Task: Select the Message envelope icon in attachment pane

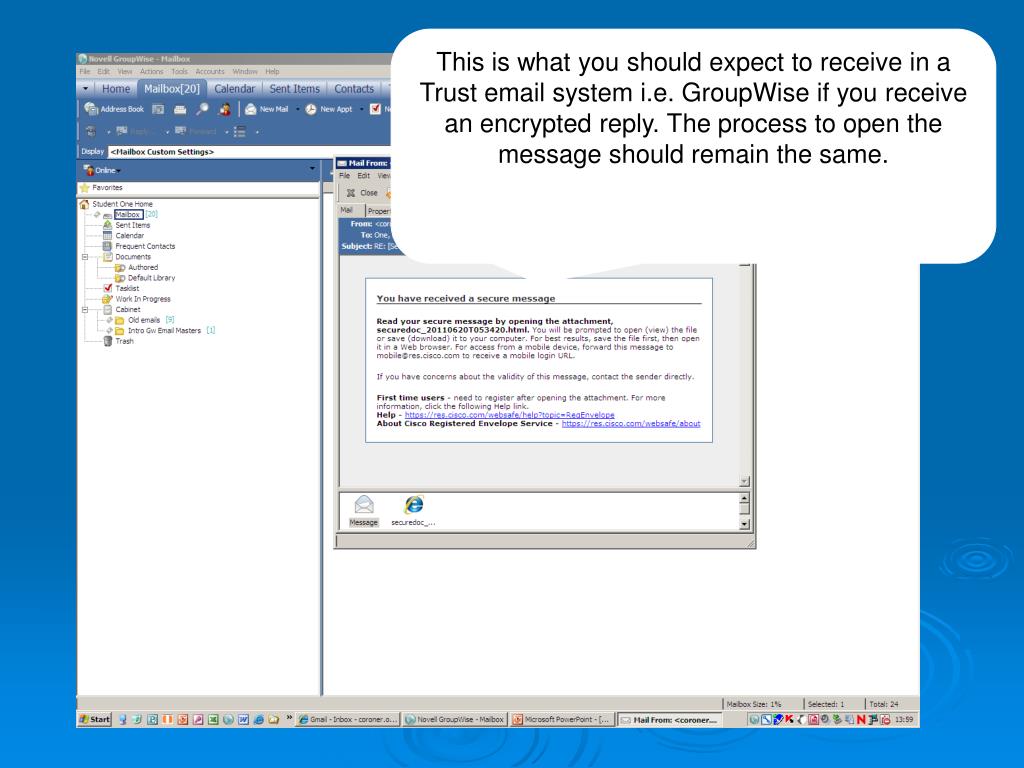Action: pyautogui.click(x=364, y=505)
